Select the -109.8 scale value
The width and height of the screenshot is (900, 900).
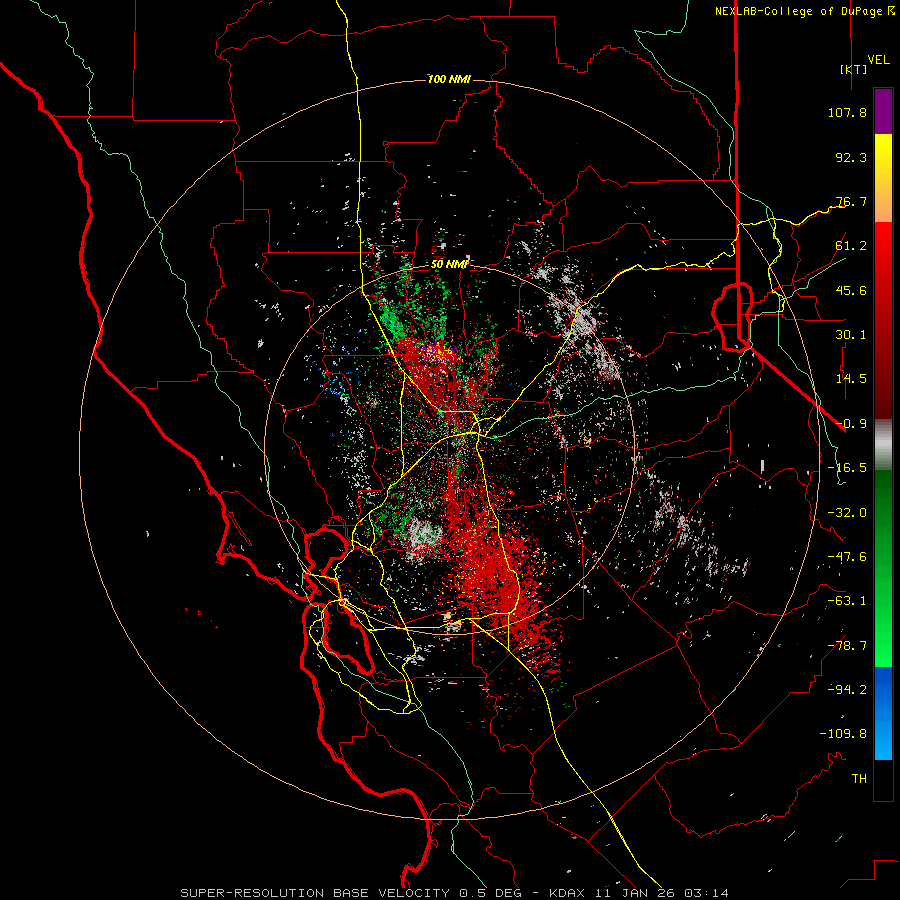coord(843,734)
